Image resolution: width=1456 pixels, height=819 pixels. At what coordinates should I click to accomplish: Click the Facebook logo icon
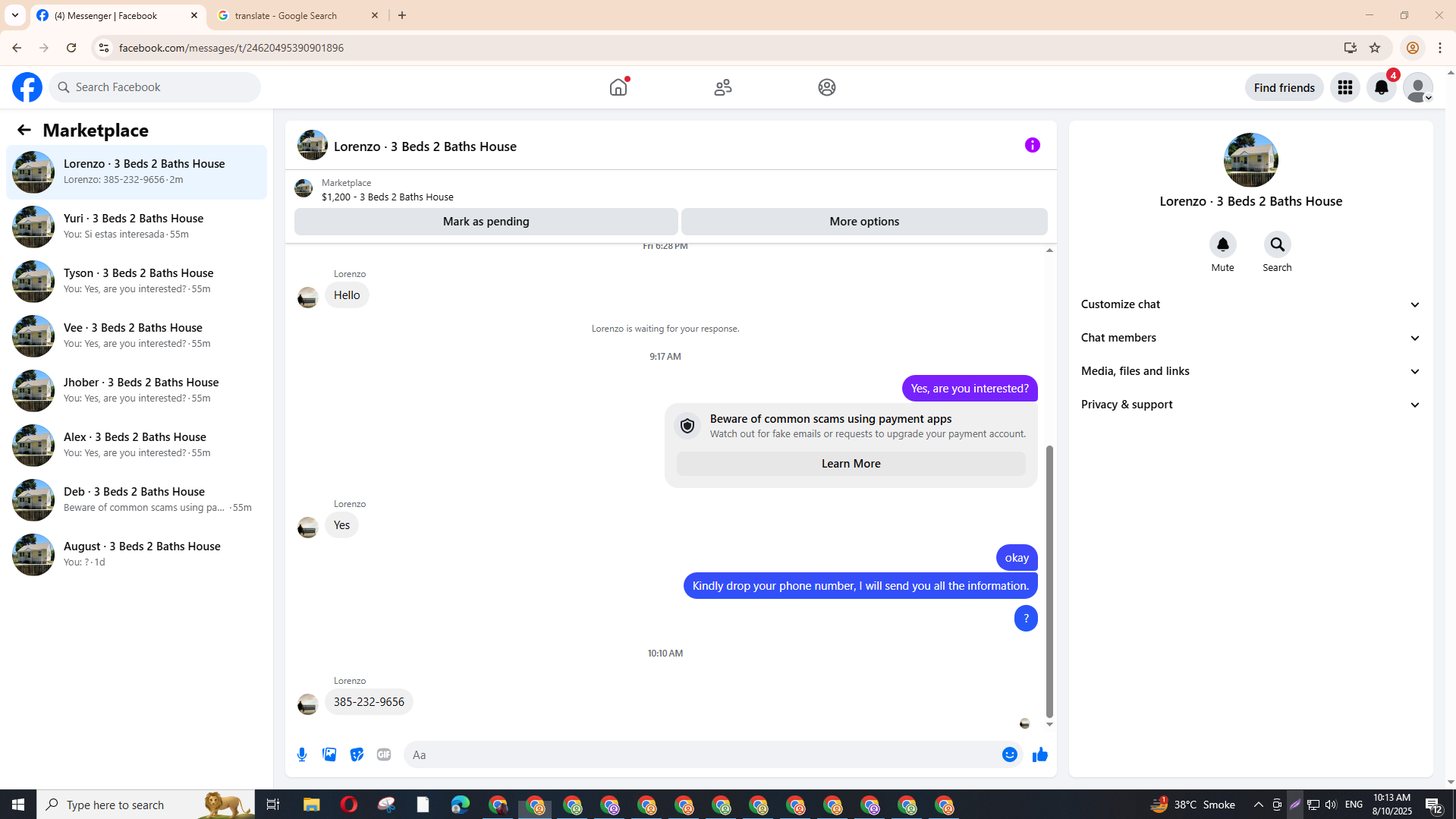click(27, 87)
